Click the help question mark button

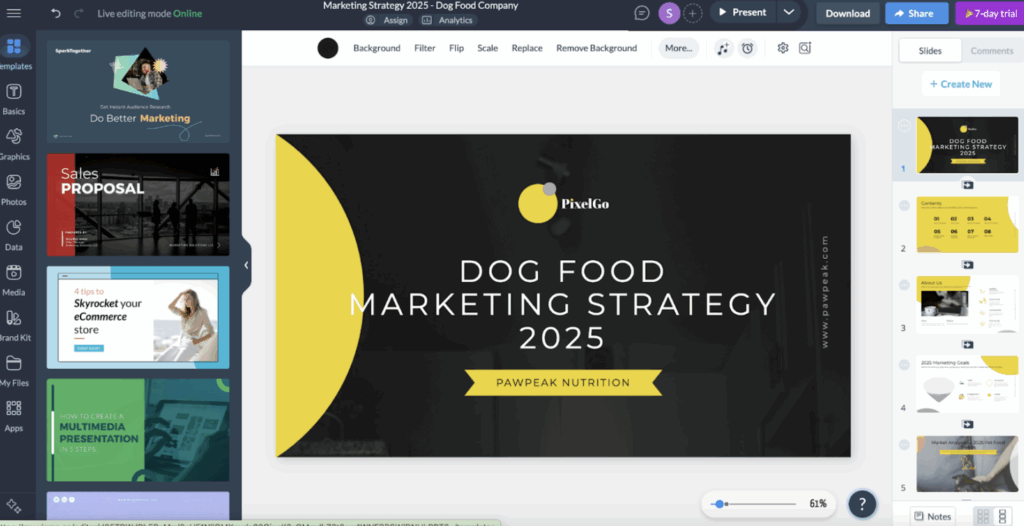pyautogui.click(x=862, y=504)
